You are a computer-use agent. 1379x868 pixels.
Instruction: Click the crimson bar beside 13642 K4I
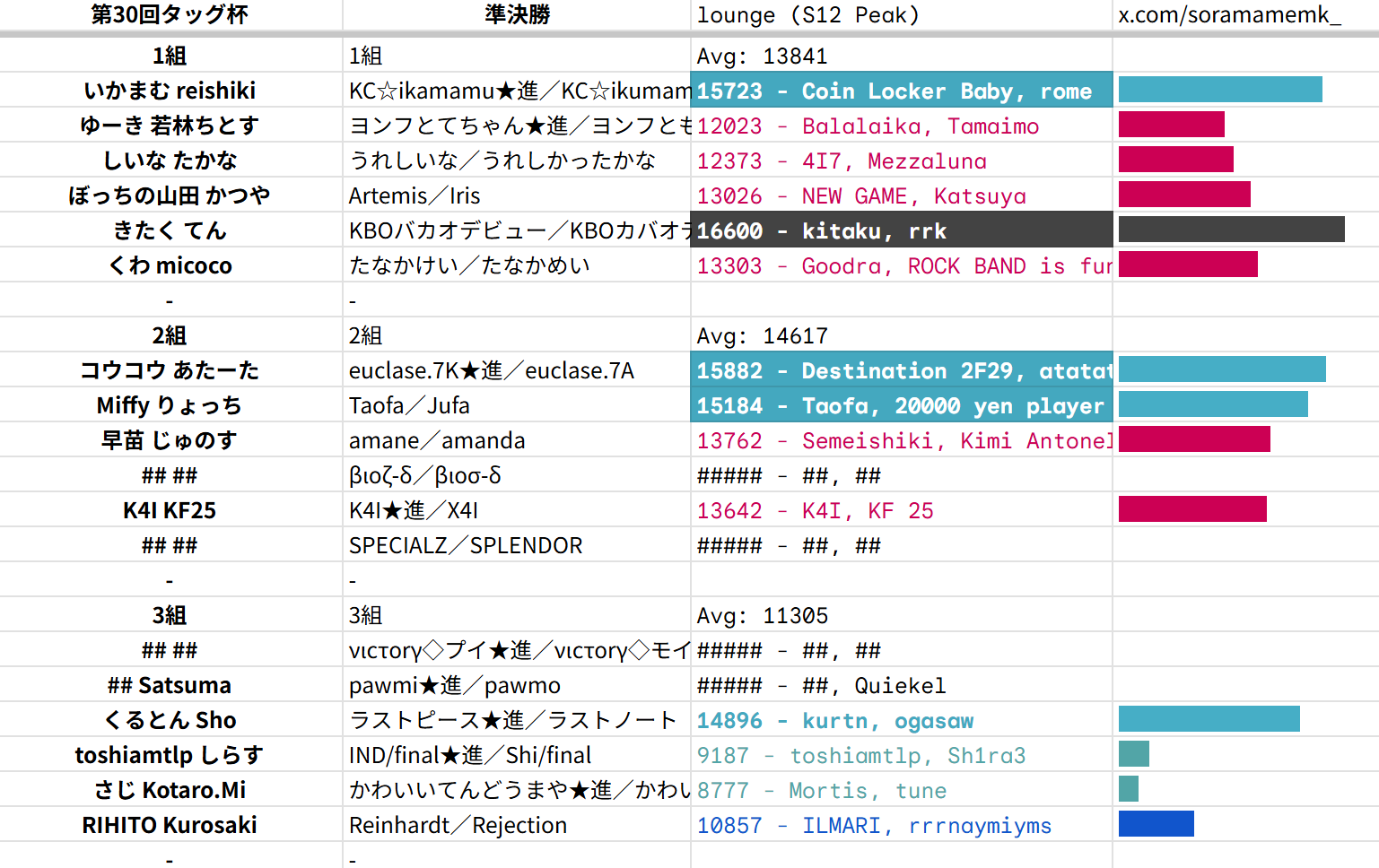point(1192,509)
